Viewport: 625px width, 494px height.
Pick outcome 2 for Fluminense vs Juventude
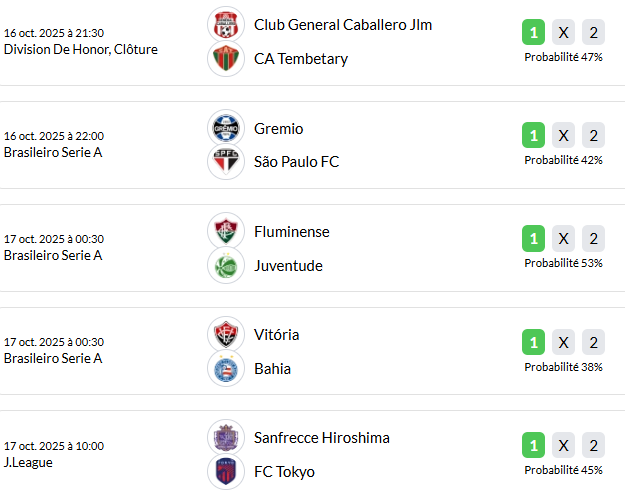coord(594,238)
